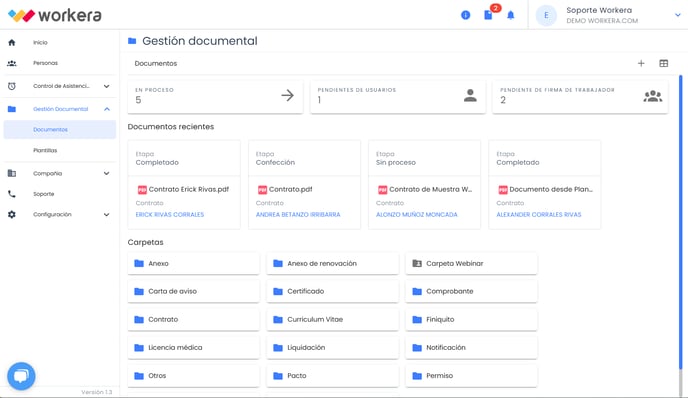Open the bell notifications icon
Viewport: 688px width, 398px height.
[511, 15]
